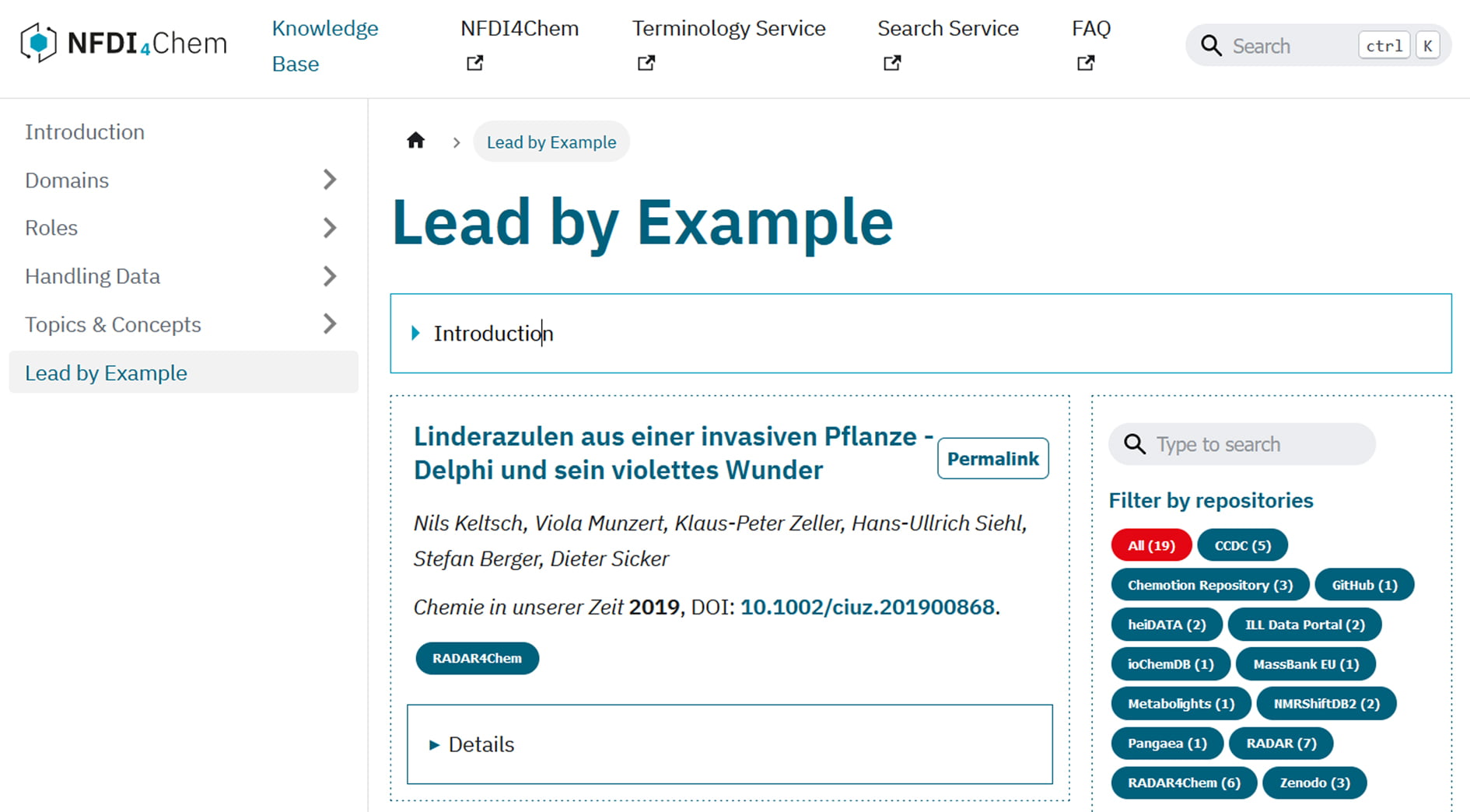Click the Filter by repositories heading

tap(1210, 500)
